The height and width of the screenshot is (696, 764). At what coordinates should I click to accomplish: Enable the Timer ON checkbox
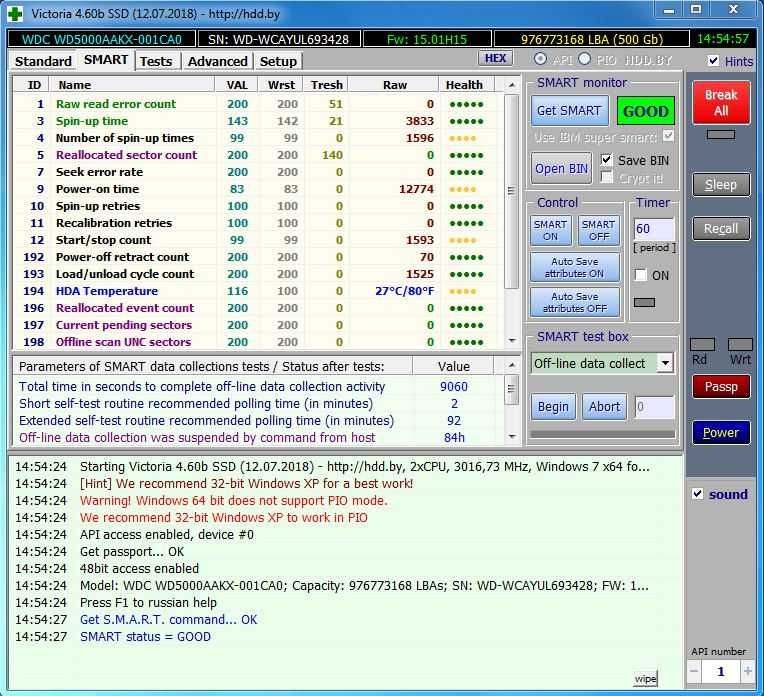641,275
